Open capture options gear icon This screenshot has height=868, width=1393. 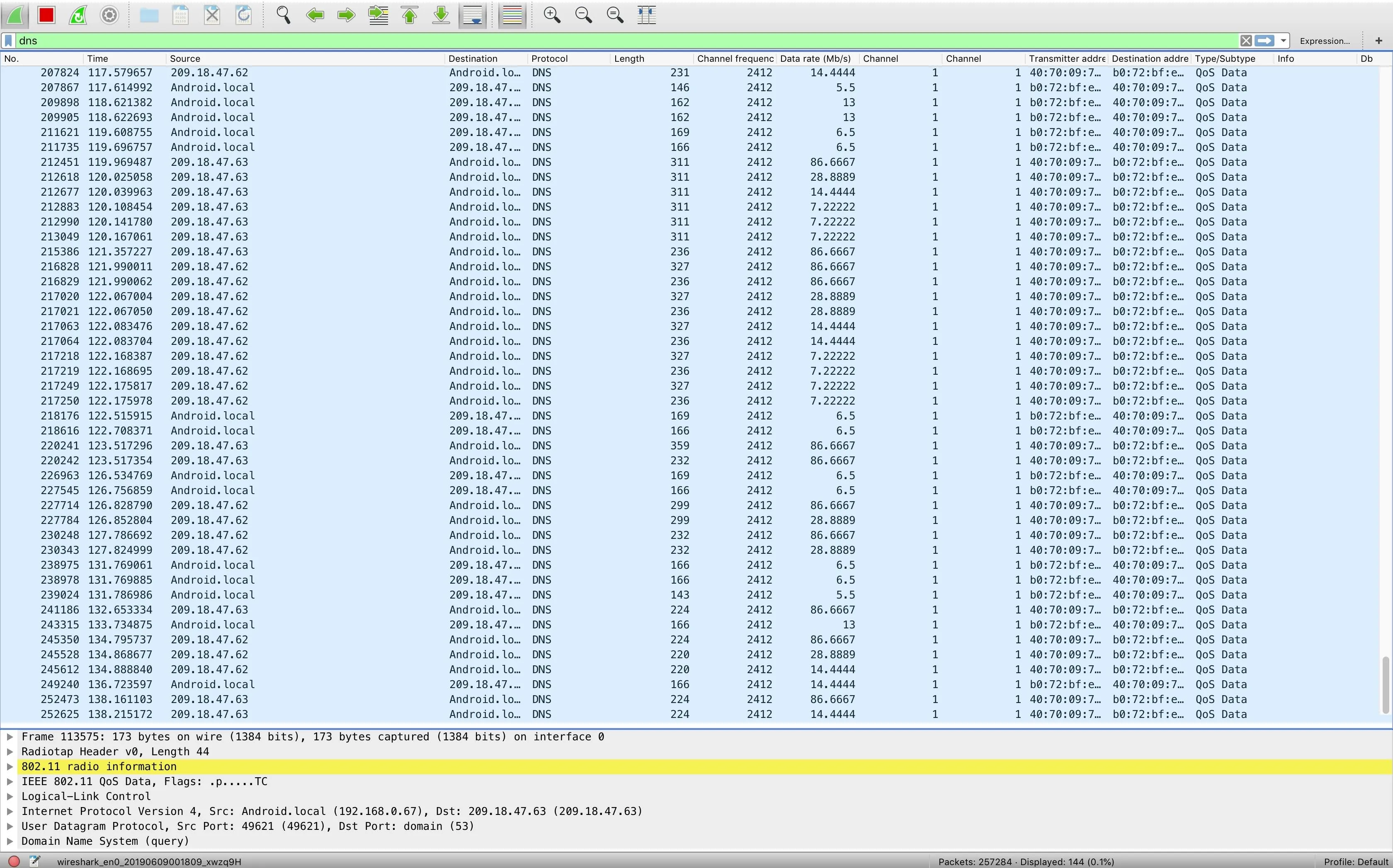pyautogui.click(x=109, y=15)
